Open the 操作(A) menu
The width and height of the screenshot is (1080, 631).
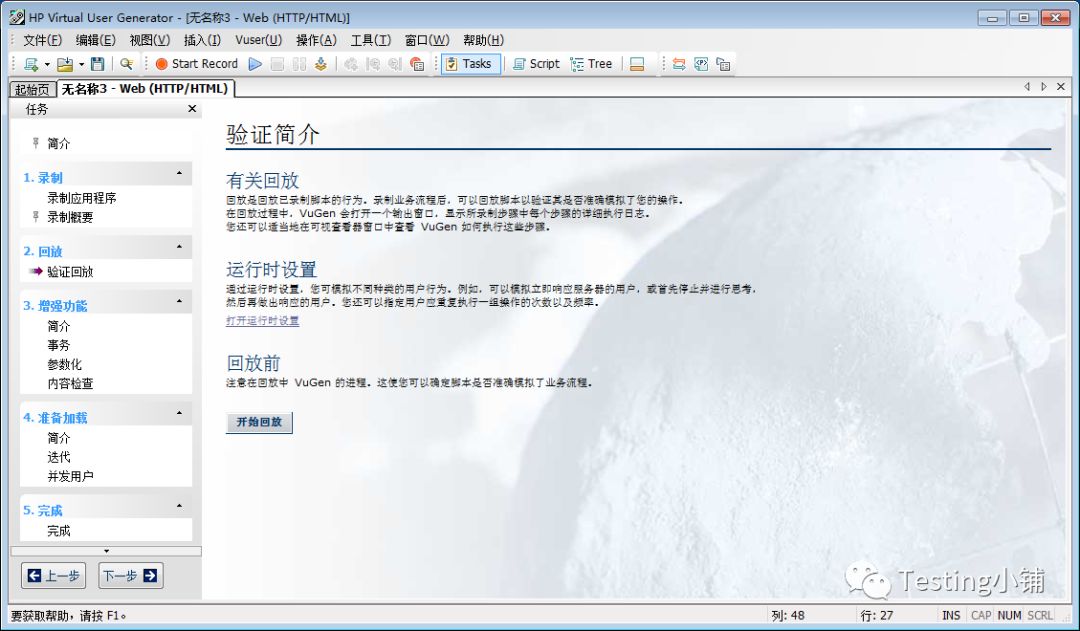(x=316, y=41)
